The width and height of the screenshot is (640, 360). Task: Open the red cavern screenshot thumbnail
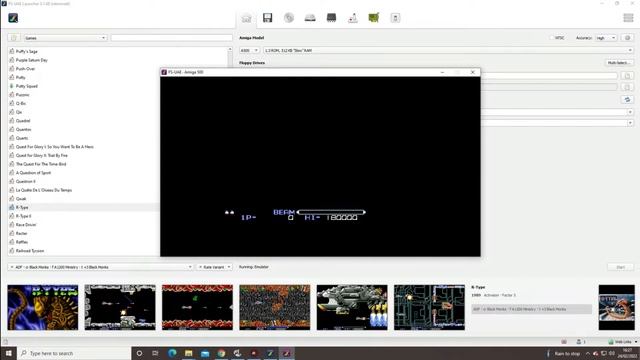coord(198,307)
